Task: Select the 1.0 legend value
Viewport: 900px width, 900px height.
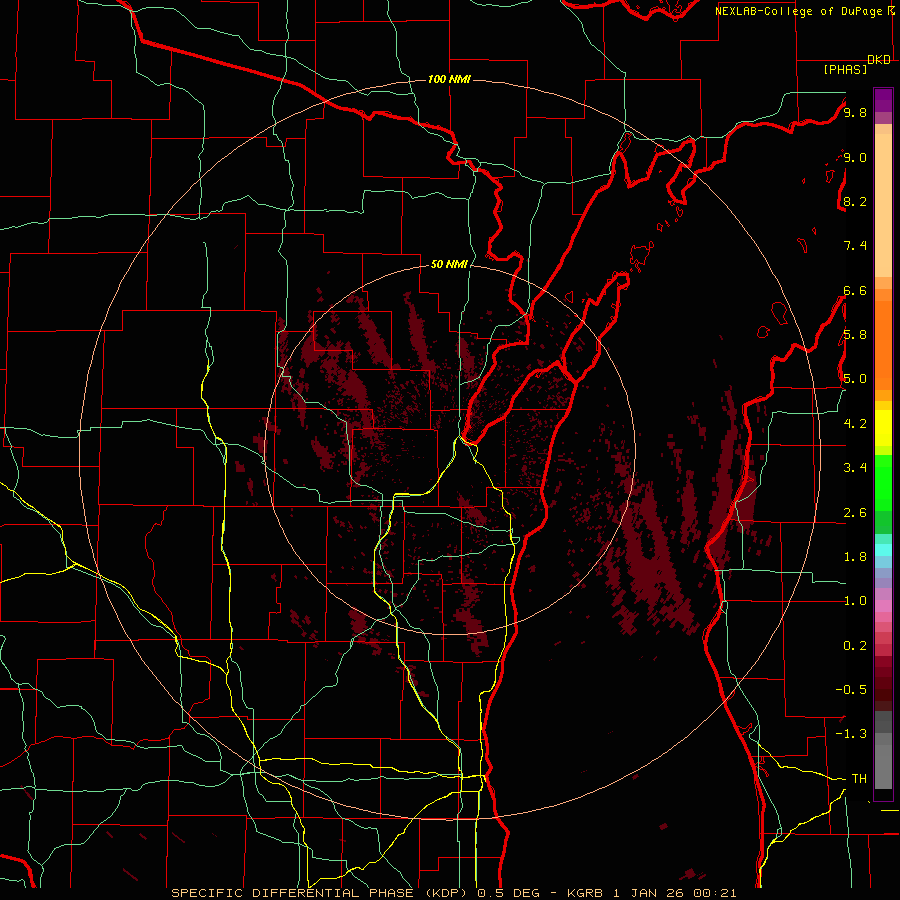Action: click(855, 601)
